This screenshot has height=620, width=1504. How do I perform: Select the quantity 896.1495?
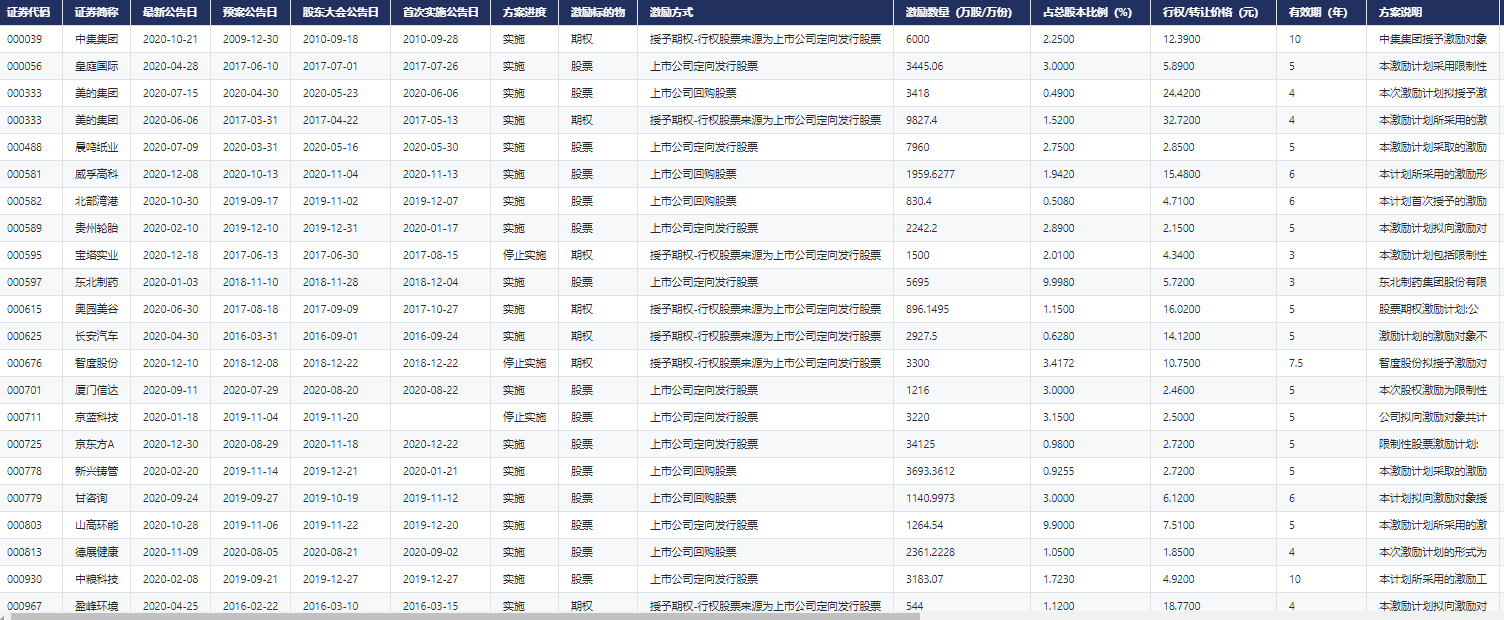coord(928,309)
